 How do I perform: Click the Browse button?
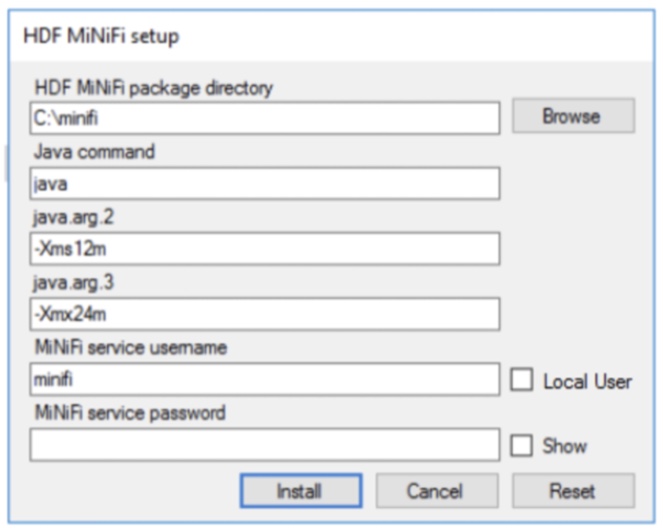pos(572,116)
